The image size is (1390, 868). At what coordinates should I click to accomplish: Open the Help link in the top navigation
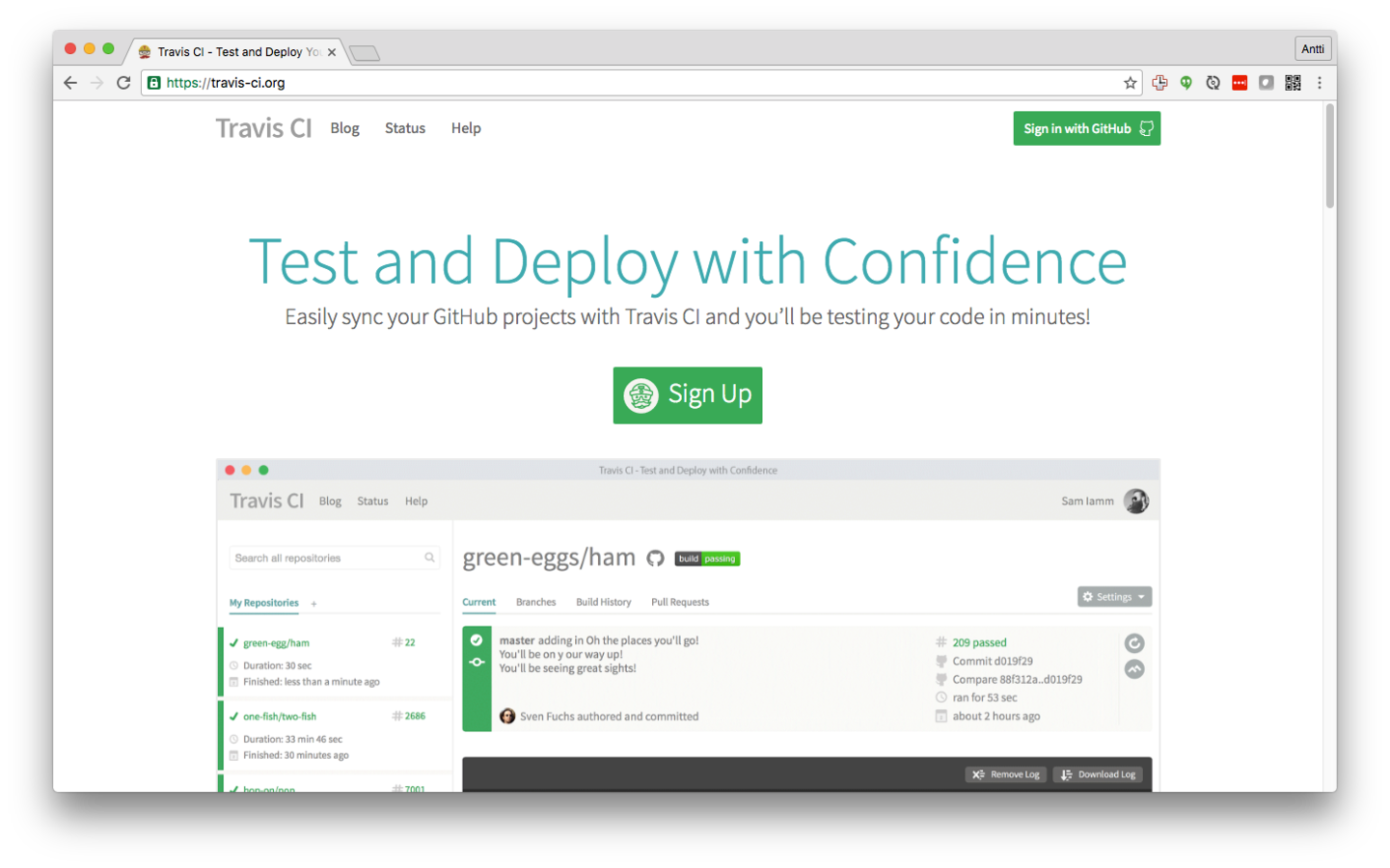tap(466, 128)
